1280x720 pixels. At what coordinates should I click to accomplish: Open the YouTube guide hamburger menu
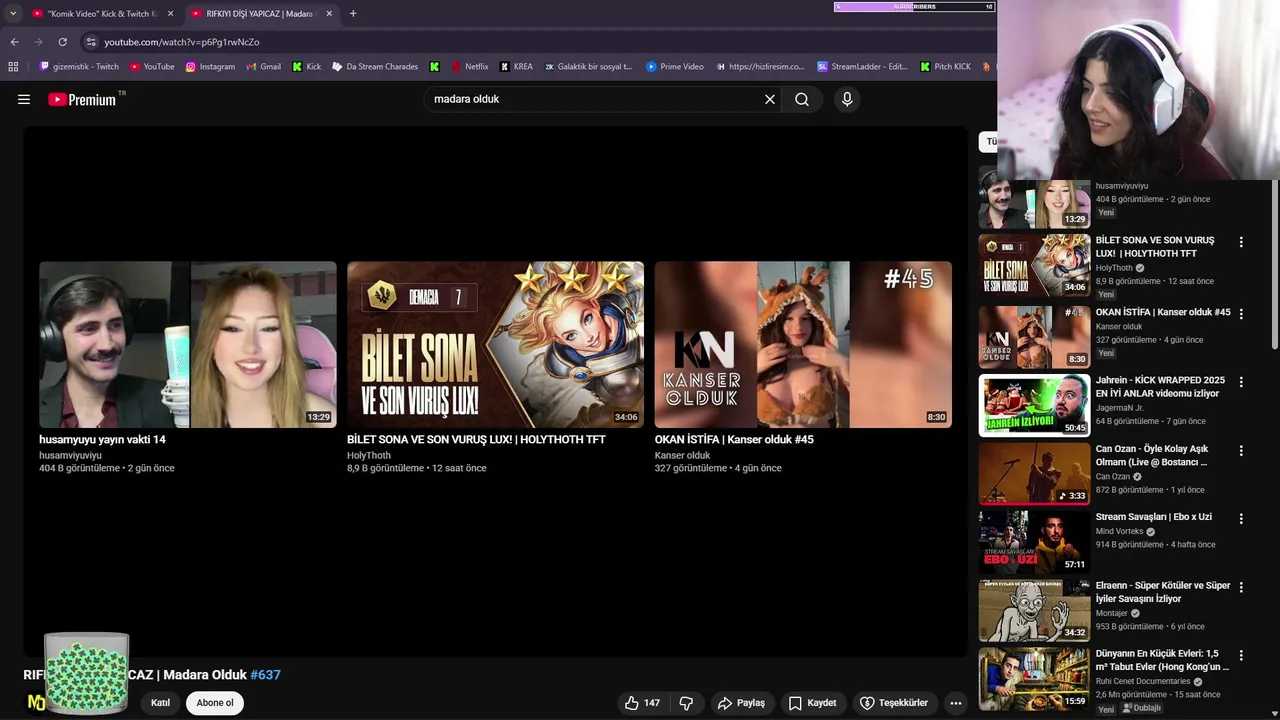tap(24, 99)
